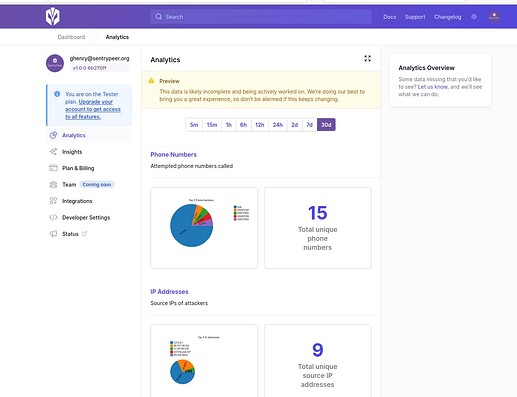Viewport: 517px width, 397px height.
Task: Click the search magnifier icon
Action: tap(159, 17)
